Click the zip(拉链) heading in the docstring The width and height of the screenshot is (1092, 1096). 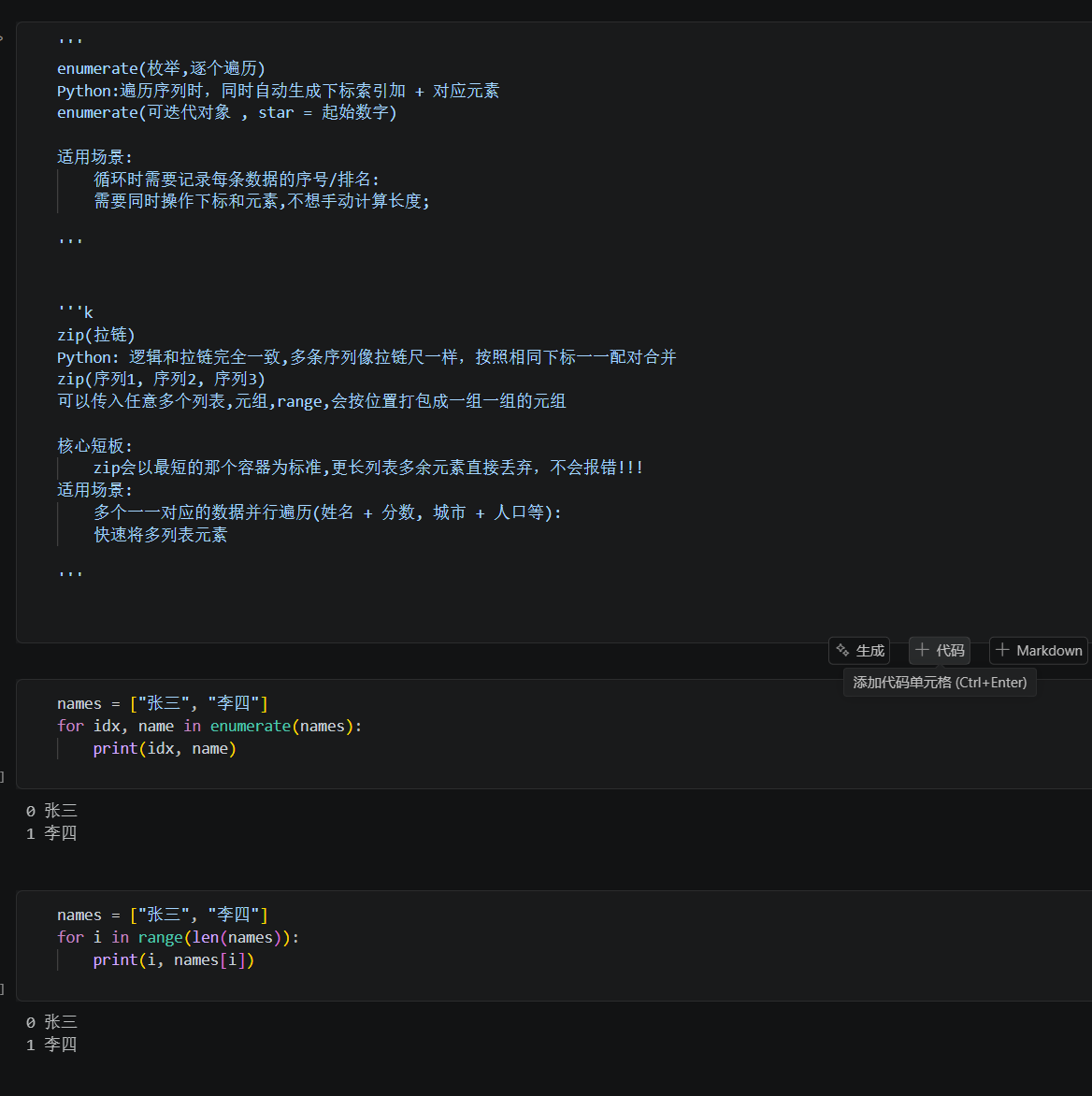pyautogui.click(x=96, y=335)
